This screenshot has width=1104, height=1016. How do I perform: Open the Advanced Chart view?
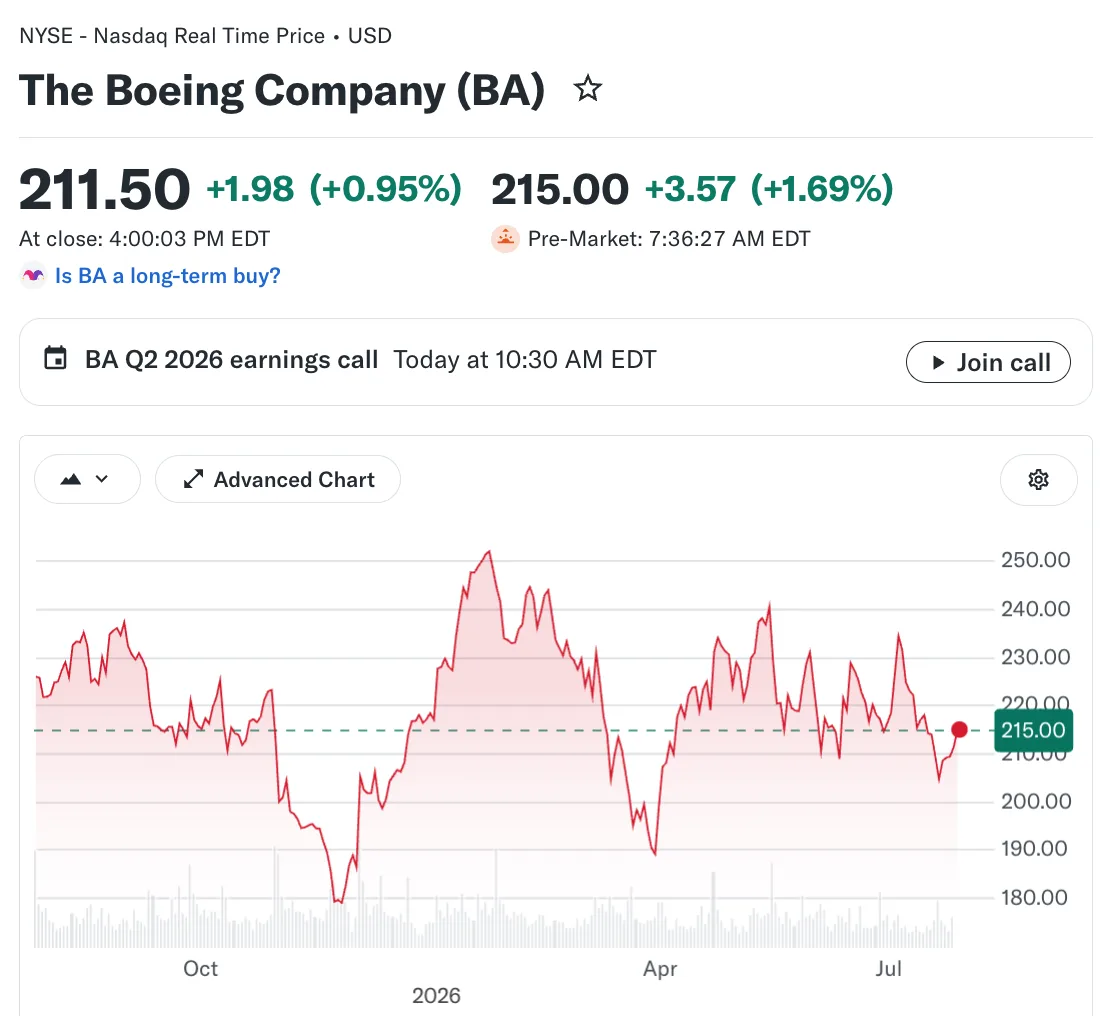coord(278,479)
